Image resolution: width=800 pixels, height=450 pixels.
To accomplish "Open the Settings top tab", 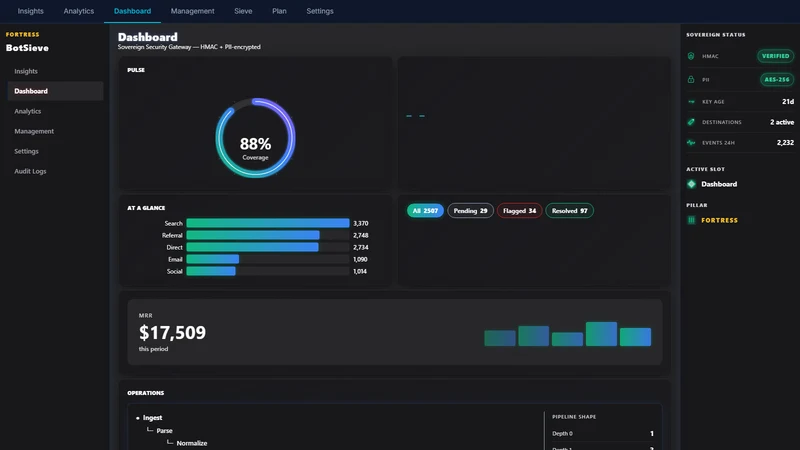I will click(320, 11).
